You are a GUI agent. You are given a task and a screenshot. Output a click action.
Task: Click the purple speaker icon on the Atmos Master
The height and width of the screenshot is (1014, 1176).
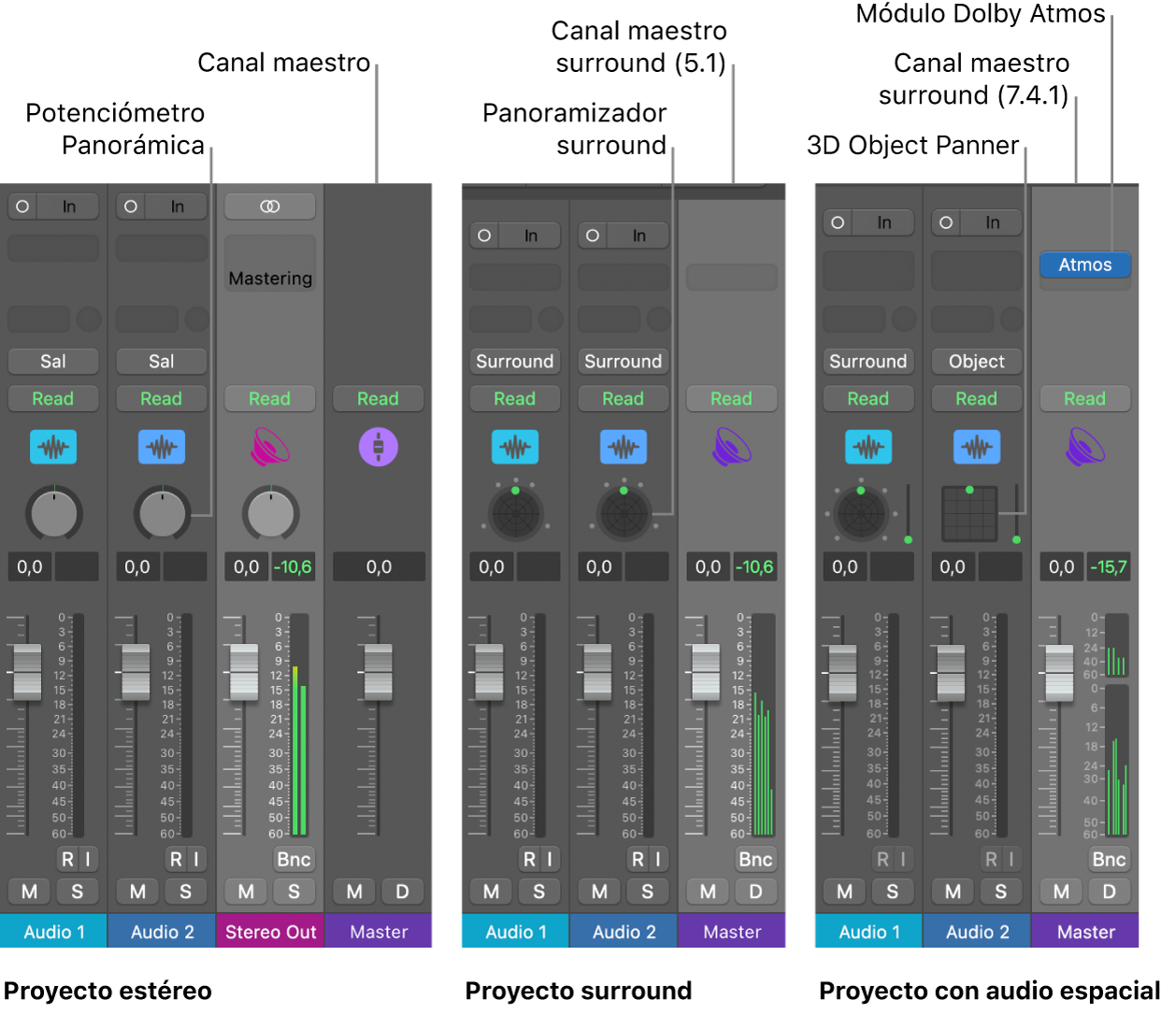coord(1085,447)
